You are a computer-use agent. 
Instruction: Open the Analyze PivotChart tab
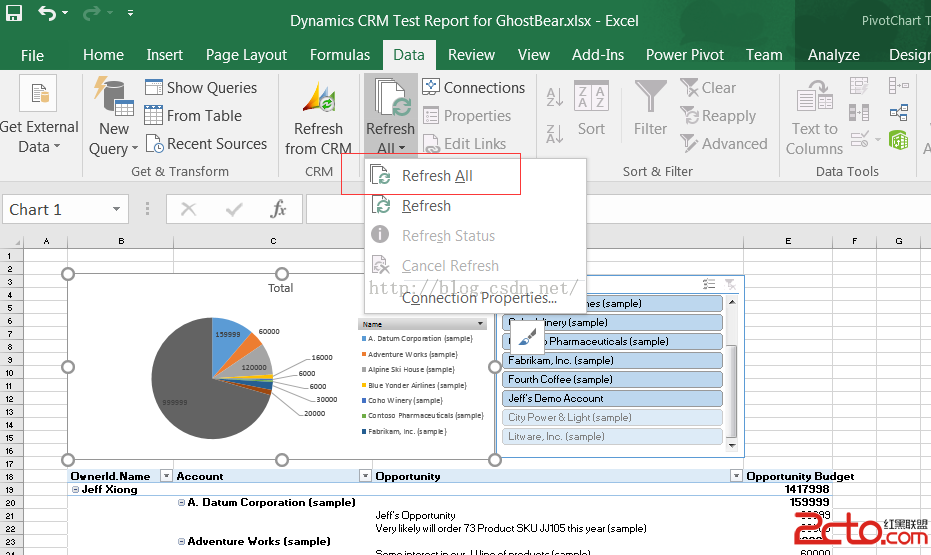834,55
